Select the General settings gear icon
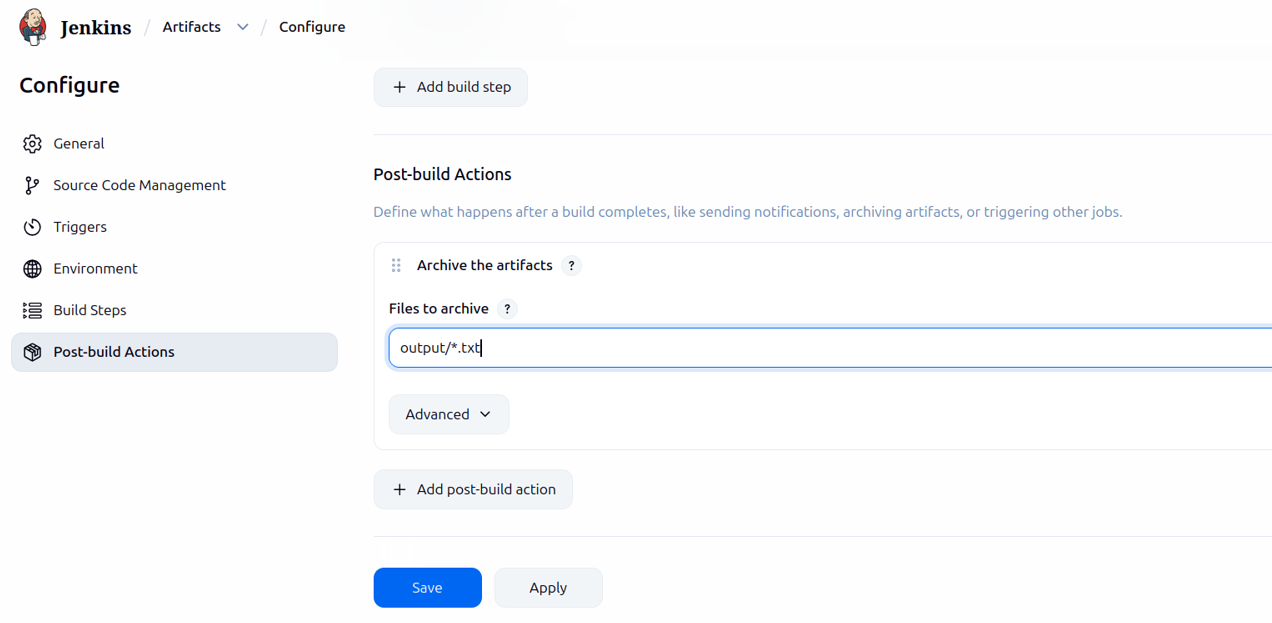 (31, 143)
